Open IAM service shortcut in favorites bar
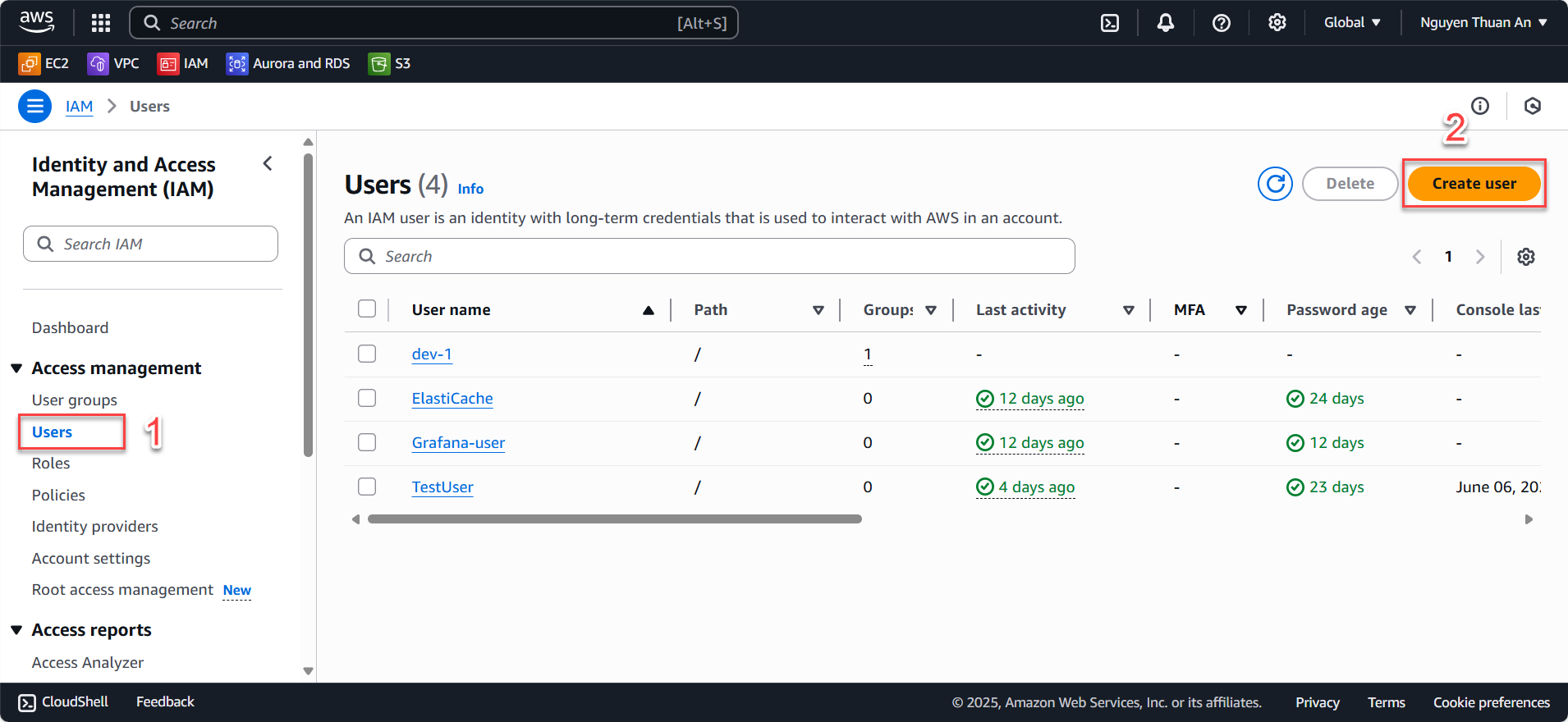This screenshot has height=722, width=1568. point(183,63)
